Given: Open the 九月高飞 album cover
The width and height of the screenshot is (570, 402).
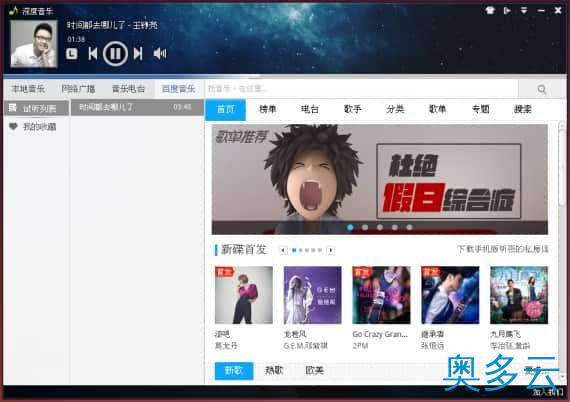Looking at the screenshot, I should click(x=519, y=295).
